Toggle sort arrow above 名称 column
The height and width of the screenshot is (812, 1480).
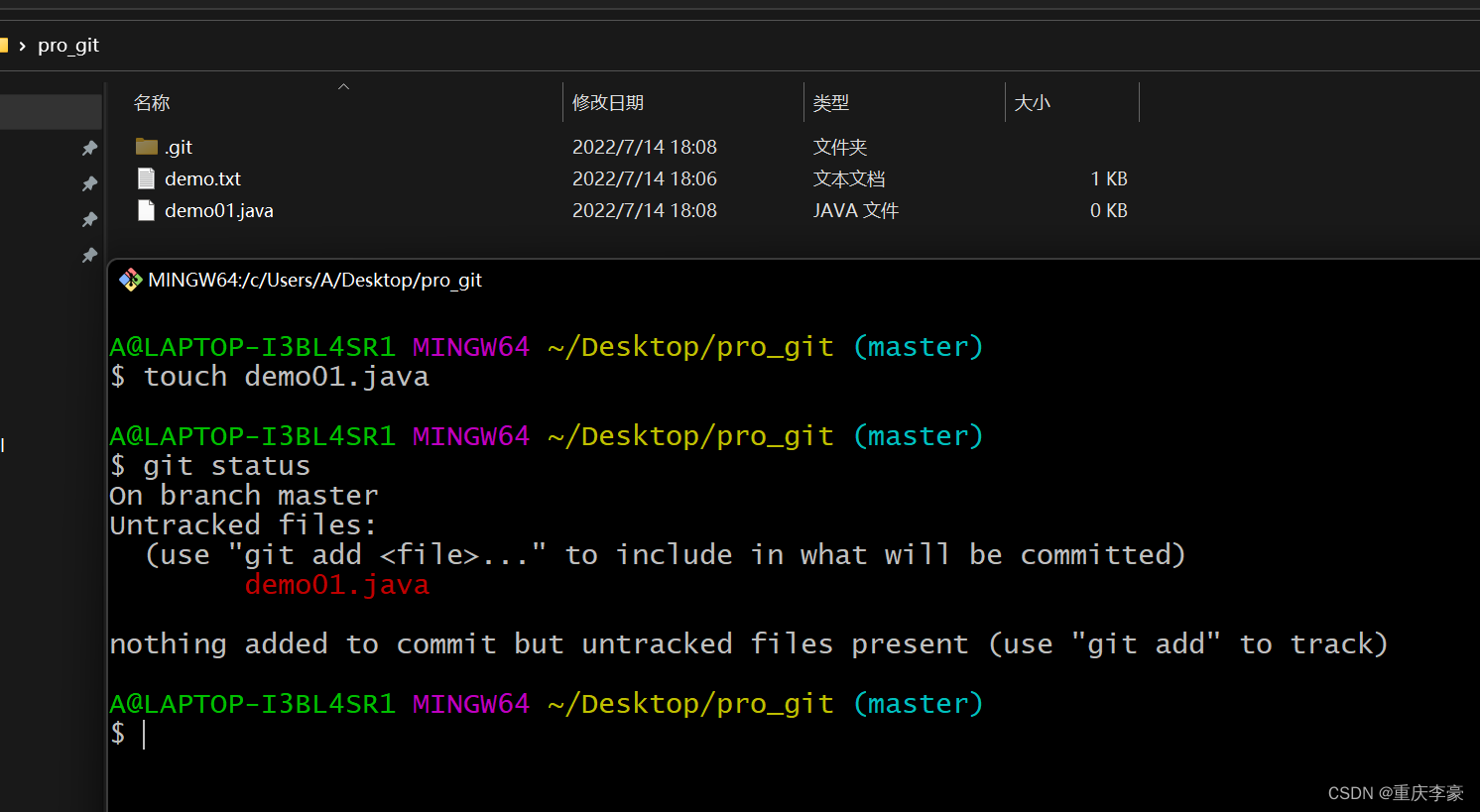[x=343, y=87]
